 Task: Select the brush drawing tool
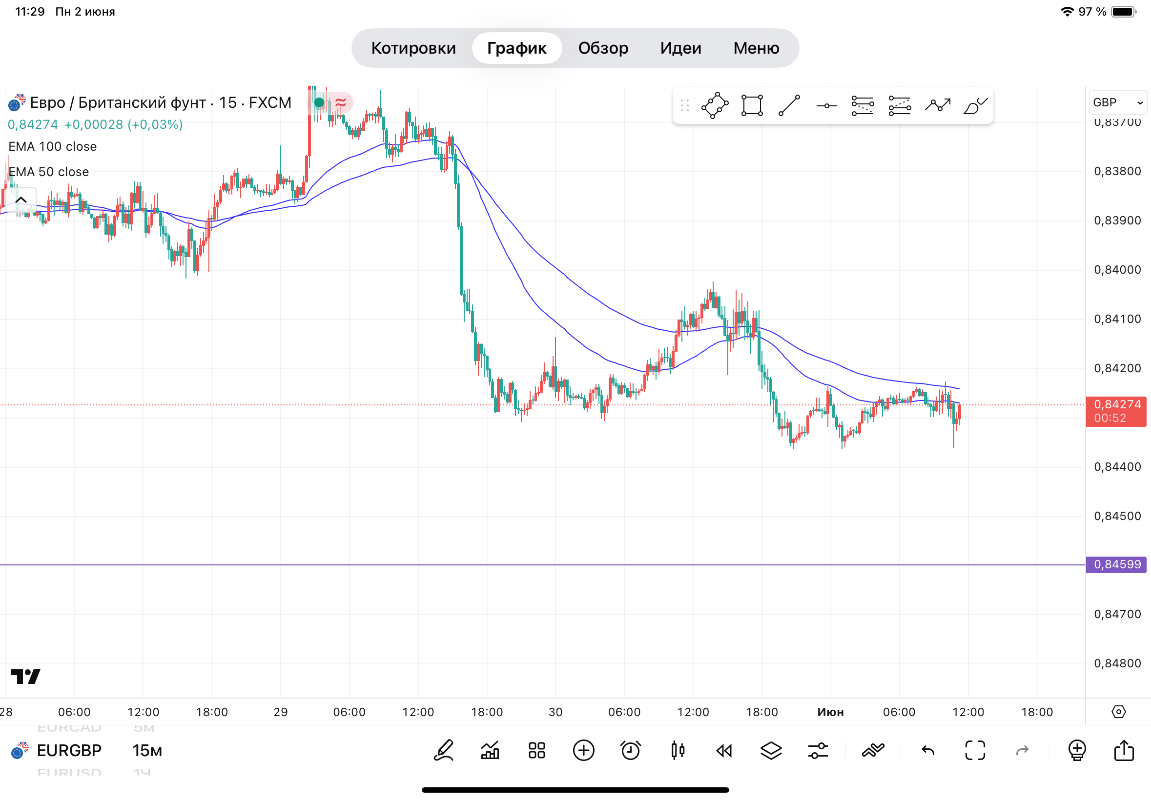[x=976, y=106]
